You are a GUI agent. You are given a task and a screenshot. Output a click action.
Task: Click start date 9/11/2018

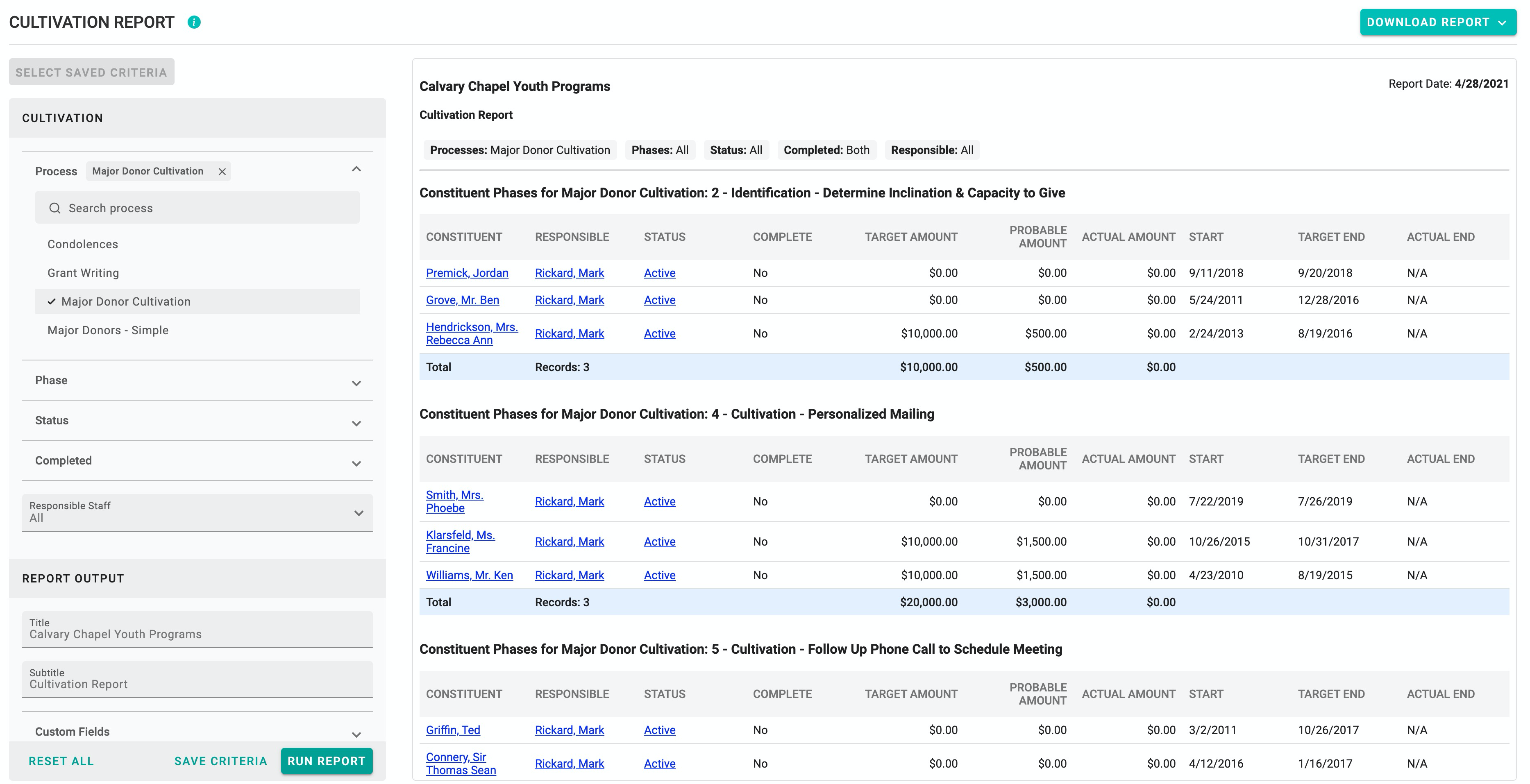(x=1216, y=273)
